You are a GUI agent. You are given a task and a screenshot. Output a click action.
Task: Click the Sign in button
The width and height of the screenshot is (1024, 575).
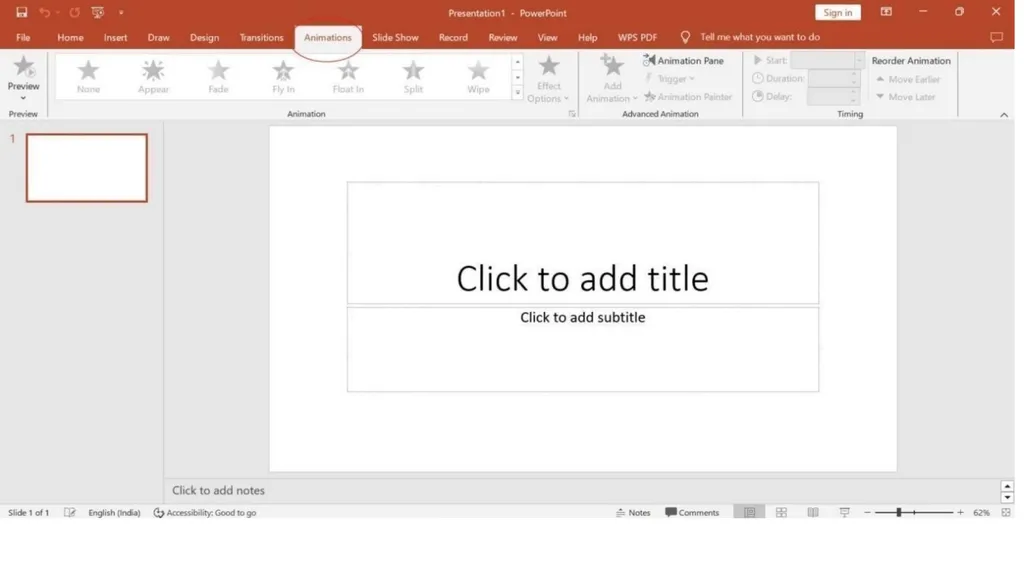[x=838, y=12]
